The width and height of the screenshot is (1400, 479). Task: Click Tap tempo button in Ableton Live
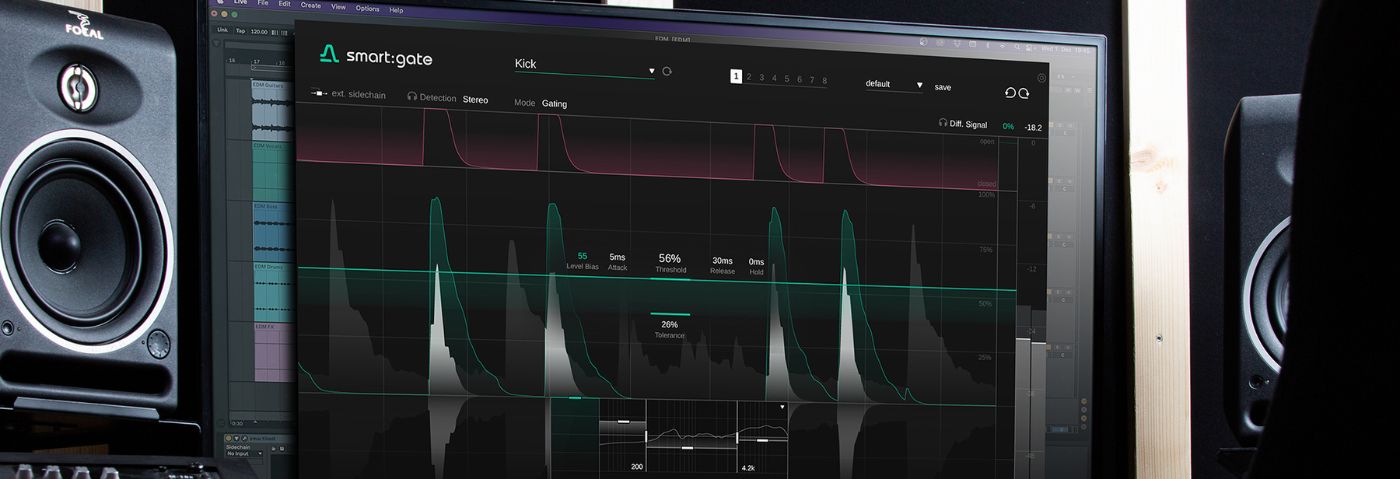(240, 30)
